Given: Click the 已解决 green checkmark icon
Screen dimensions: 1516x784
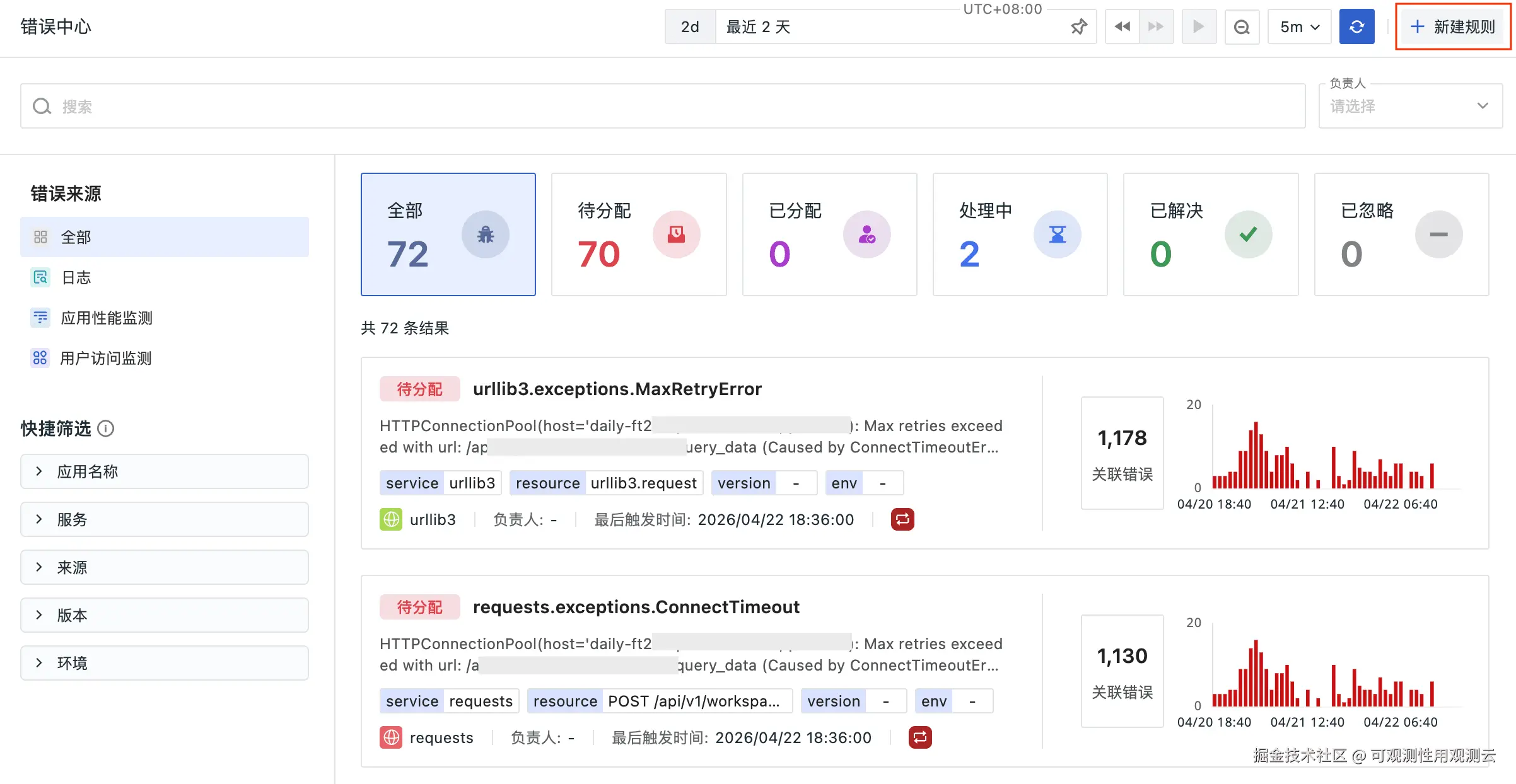Looking at the screenshot, I should (x=1247, y=234).
